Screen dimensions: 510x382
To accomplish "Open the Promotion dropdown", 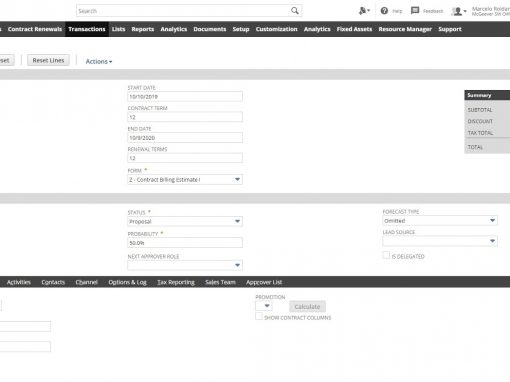I will point(264,306).
